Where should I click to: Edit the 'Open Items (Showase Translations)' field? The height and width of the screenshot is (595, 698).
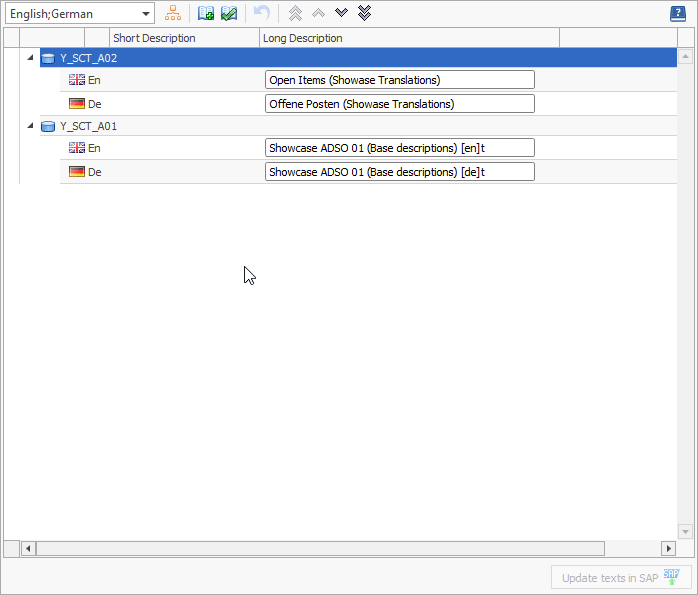(x=399, y=80)
